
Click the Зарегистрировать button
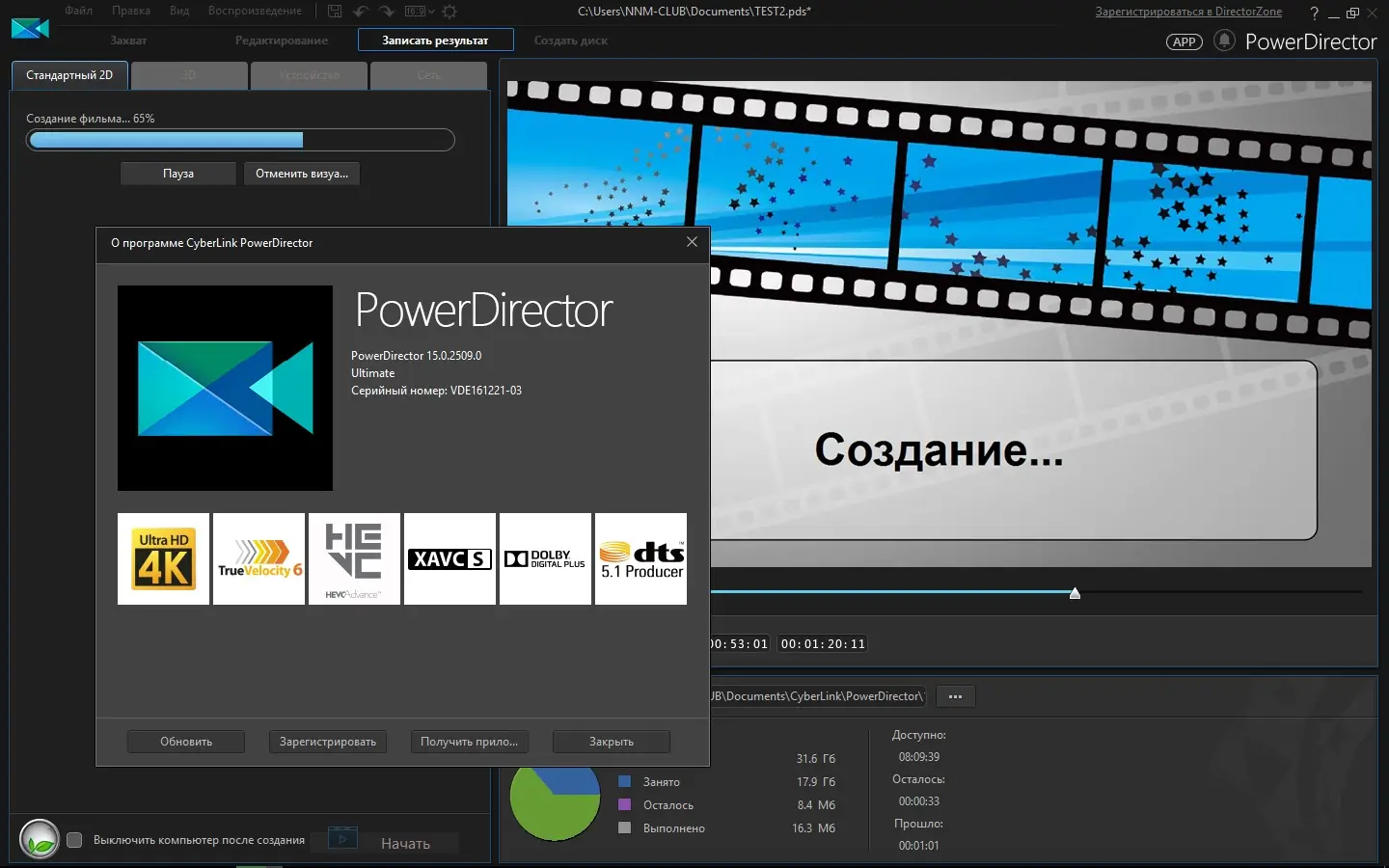[x=328, y=742]
